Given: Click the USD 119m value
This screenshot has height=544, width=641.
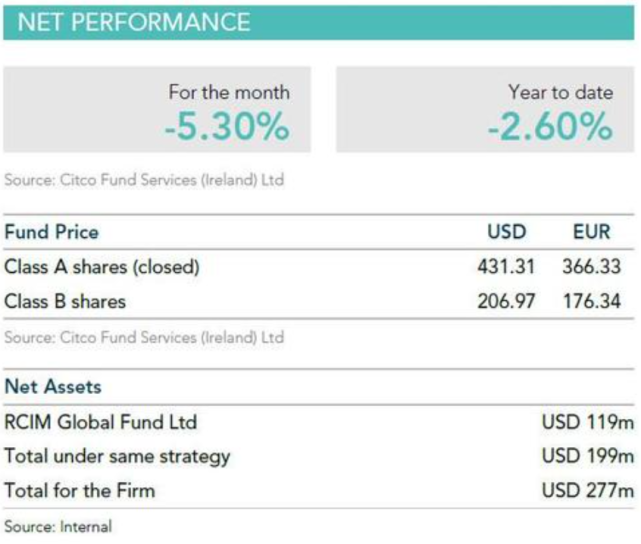Looking at the screenshot, I should [x=587, y=422].
